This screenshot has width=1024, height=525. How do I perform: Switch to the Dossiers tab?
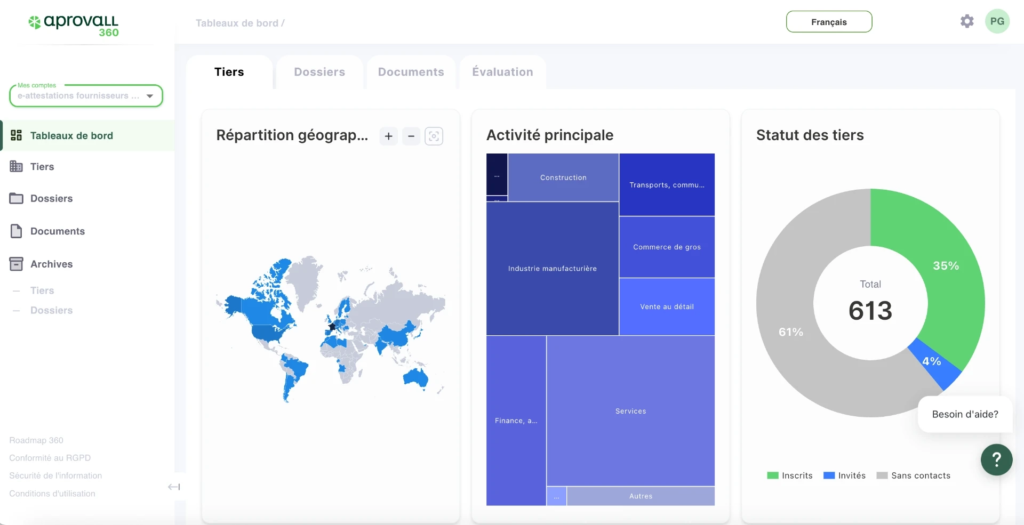pyautogui.click(x=319, y=72)
